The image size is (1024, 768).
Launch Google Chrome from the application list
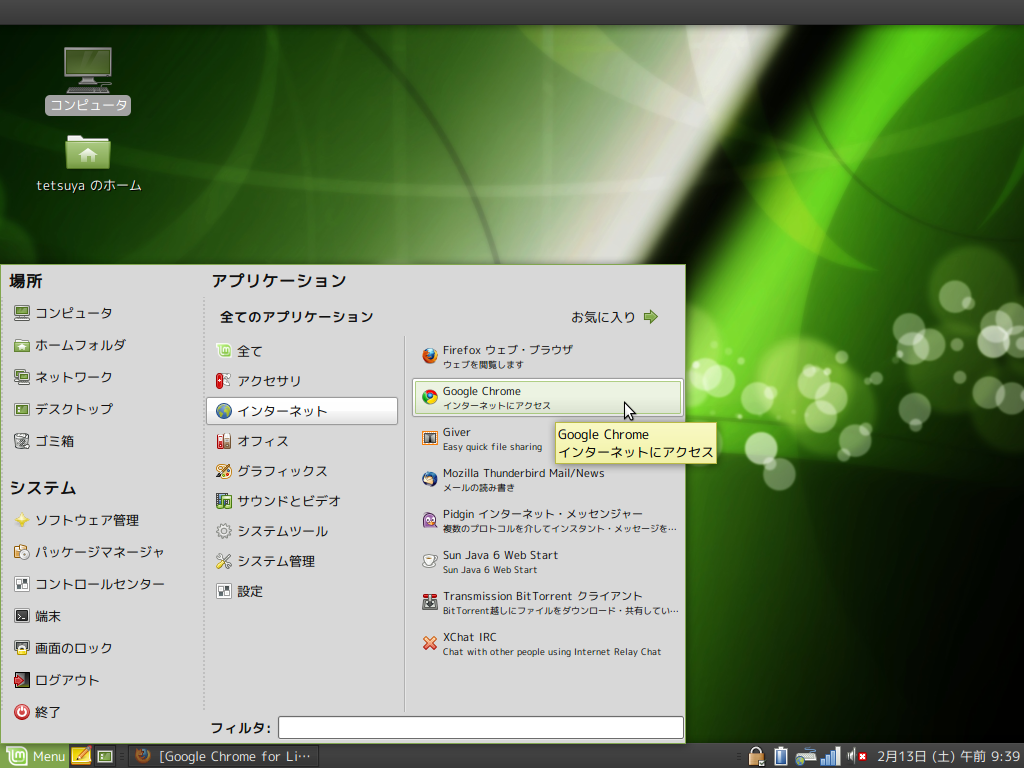tap(548, 397)
